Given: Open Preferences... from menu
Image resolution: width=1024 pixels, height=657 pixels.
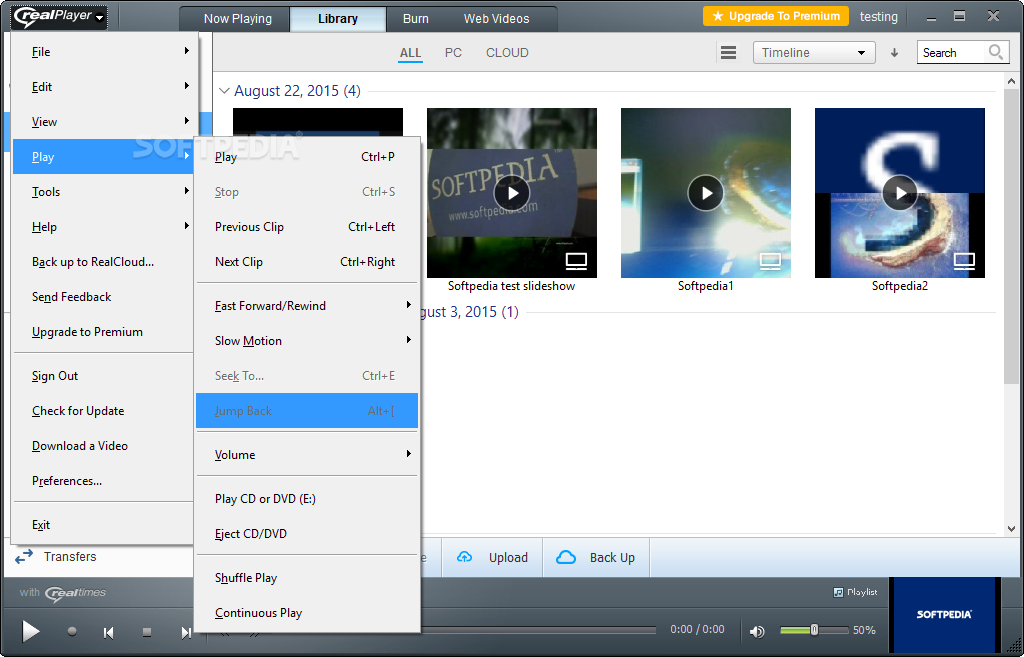Looking at the screenshot, I should pyautogui.click(x=103, y=481).
